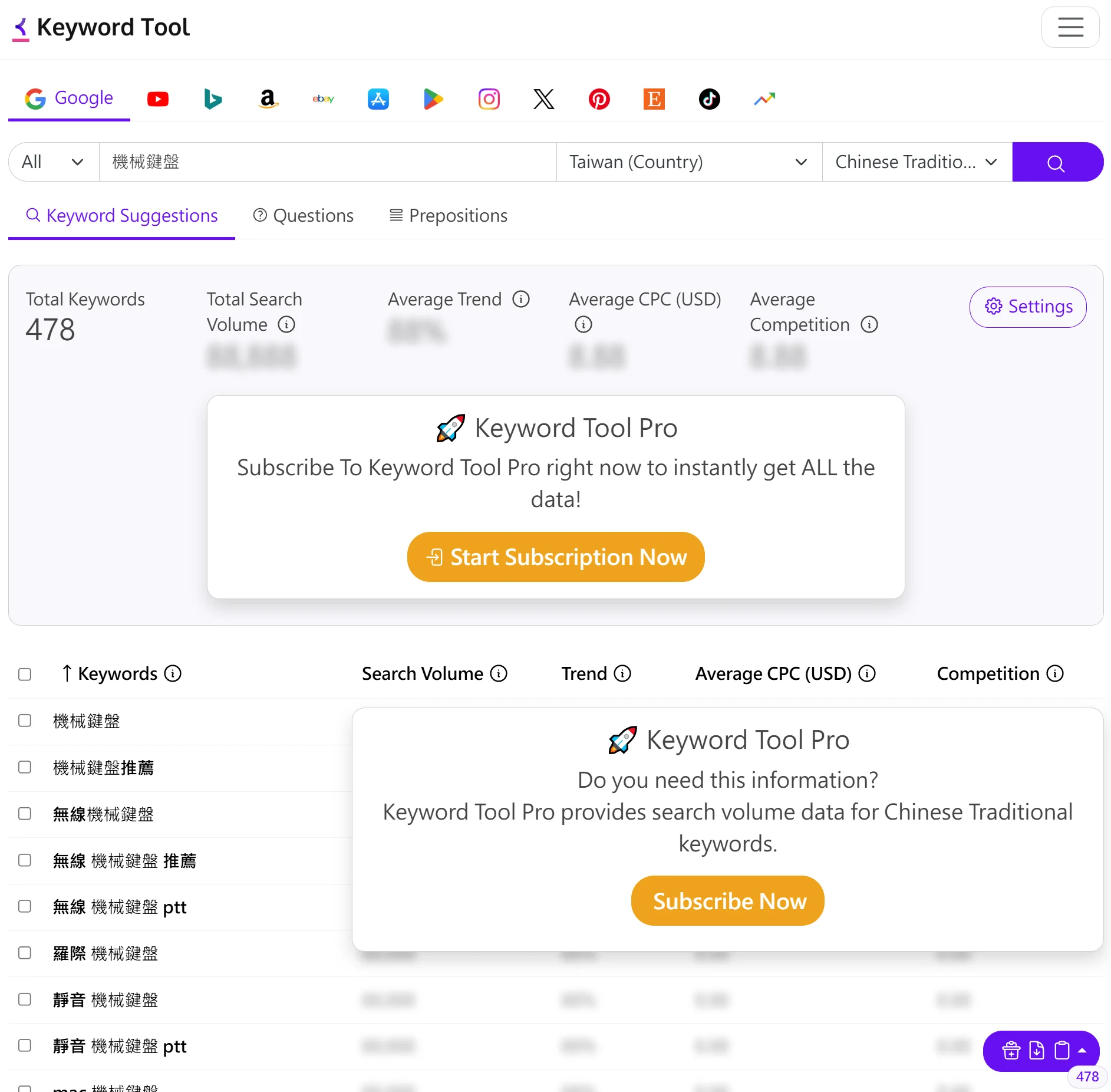Image resolution: width=1111 pixels, height=1092 pixels.
Task: Check the box for 機械鍵盤推薦
Action: [25, 767]
